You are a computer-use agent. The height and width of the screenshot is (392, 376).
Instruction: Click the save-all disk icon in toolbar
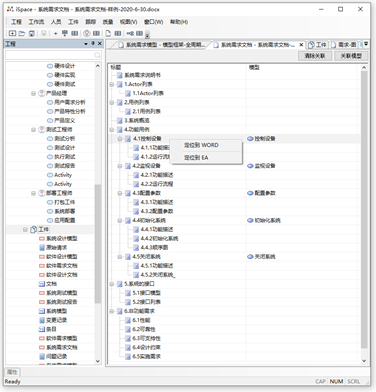point(32,33)
